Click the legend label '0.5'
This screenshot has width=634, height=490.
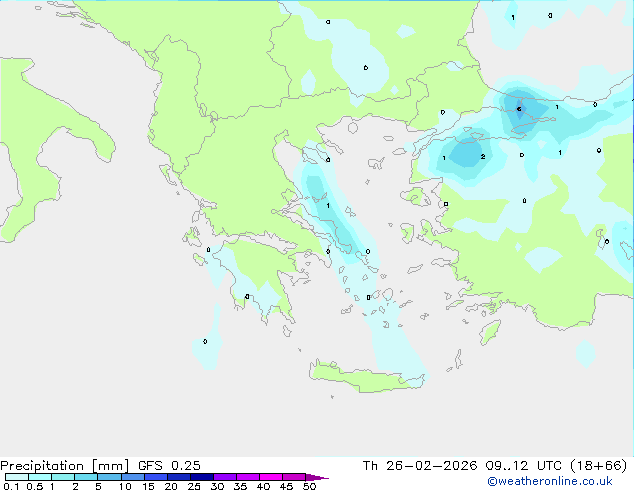tap(35, 486)
